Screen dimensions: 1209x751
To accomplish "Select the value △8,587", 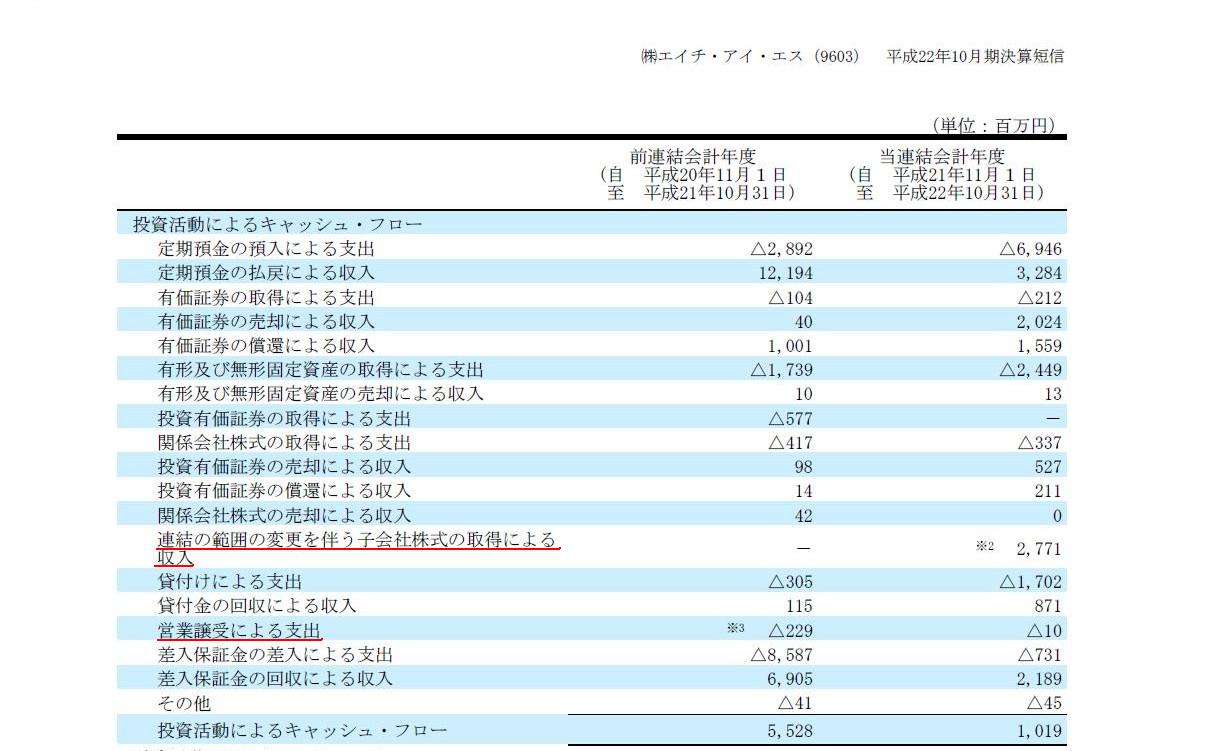I will tap(781, 655).
